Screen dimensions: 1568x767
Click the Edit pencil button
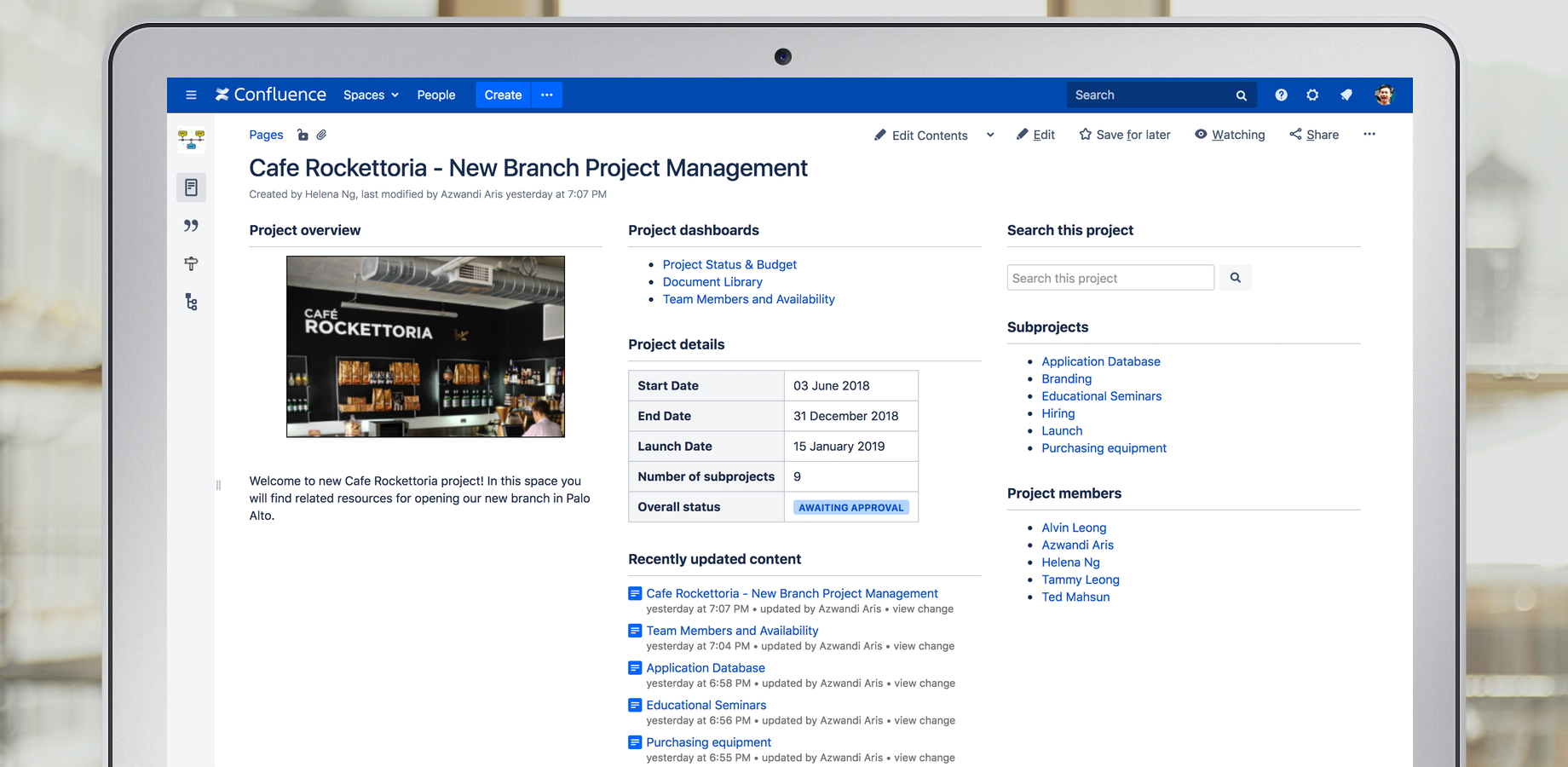pos(1035,135)
